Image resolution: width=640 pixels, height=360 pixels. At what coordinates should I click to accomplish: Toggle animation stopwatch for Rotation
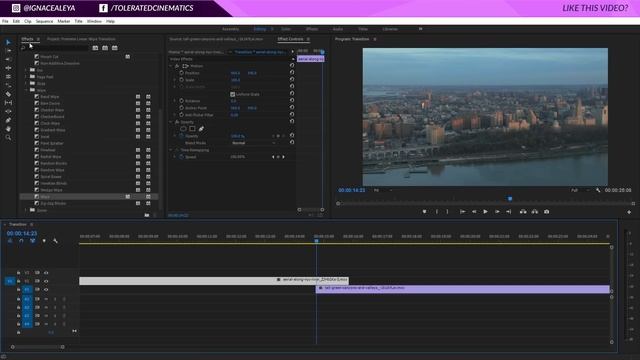point(182,101)
